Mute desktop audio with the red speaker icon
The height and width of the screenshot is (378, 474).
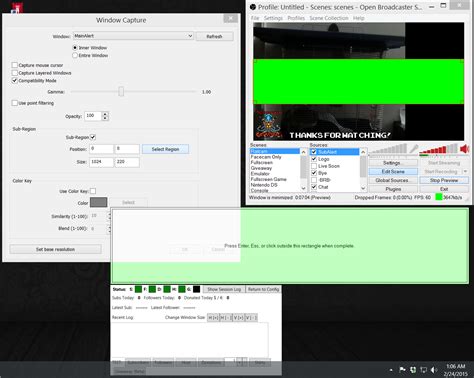[464, 149]
